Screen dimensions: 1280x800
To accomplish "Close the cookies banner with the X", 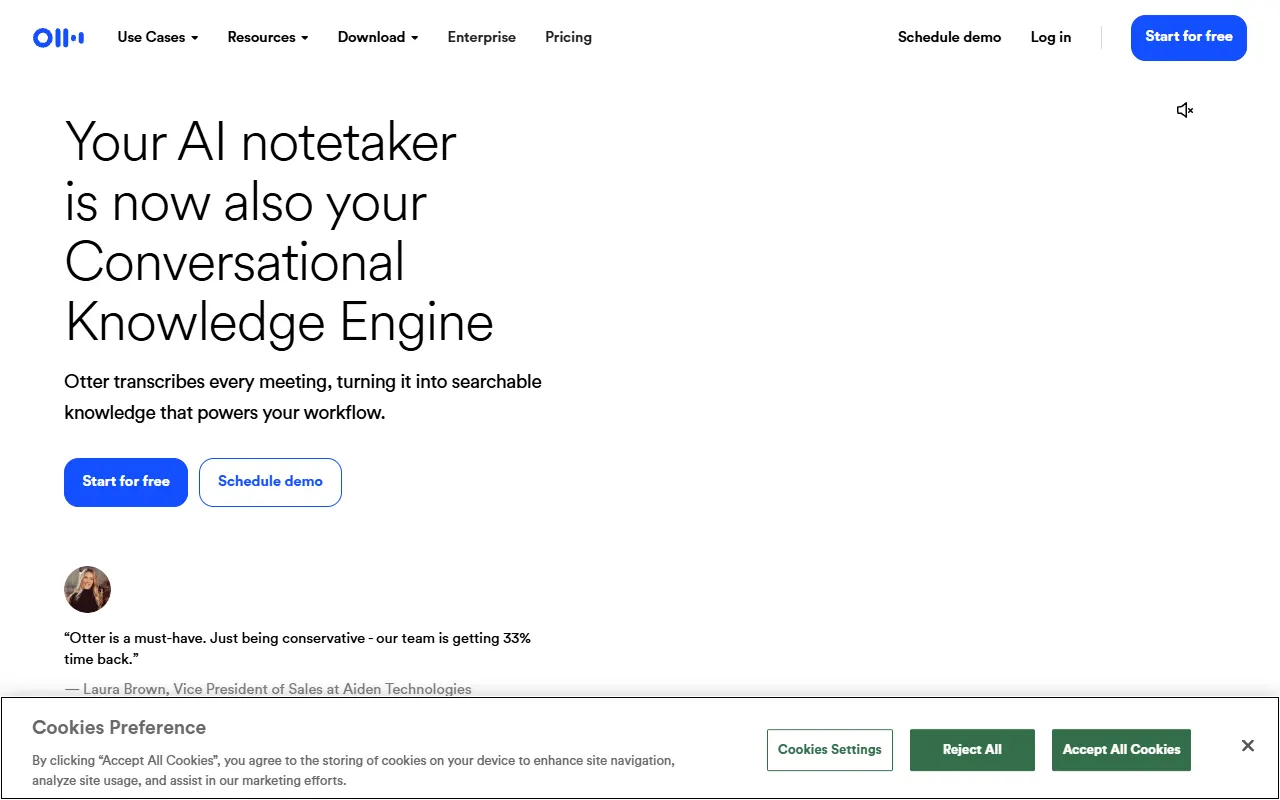I will (1248, 746).
